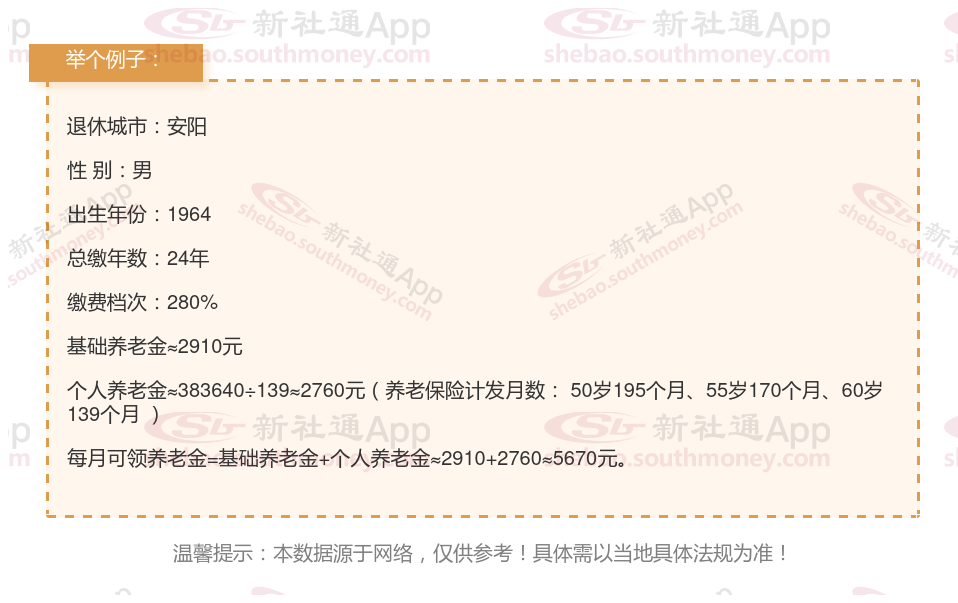Click the 55岁170个月 text

[x=764, y=390]
